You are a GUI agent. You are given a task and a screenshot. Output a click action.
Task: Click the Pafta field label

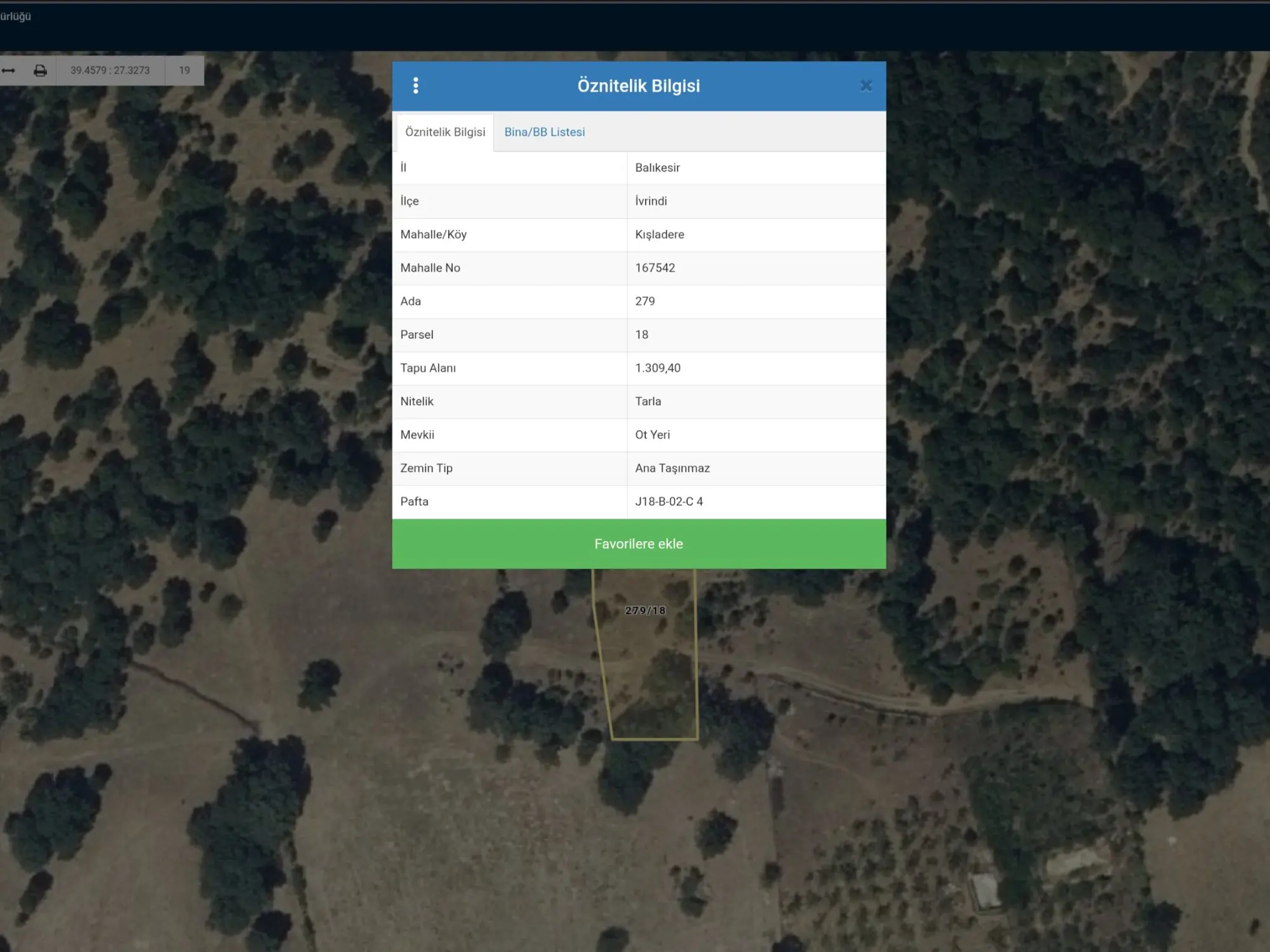[x=414, y=502]
